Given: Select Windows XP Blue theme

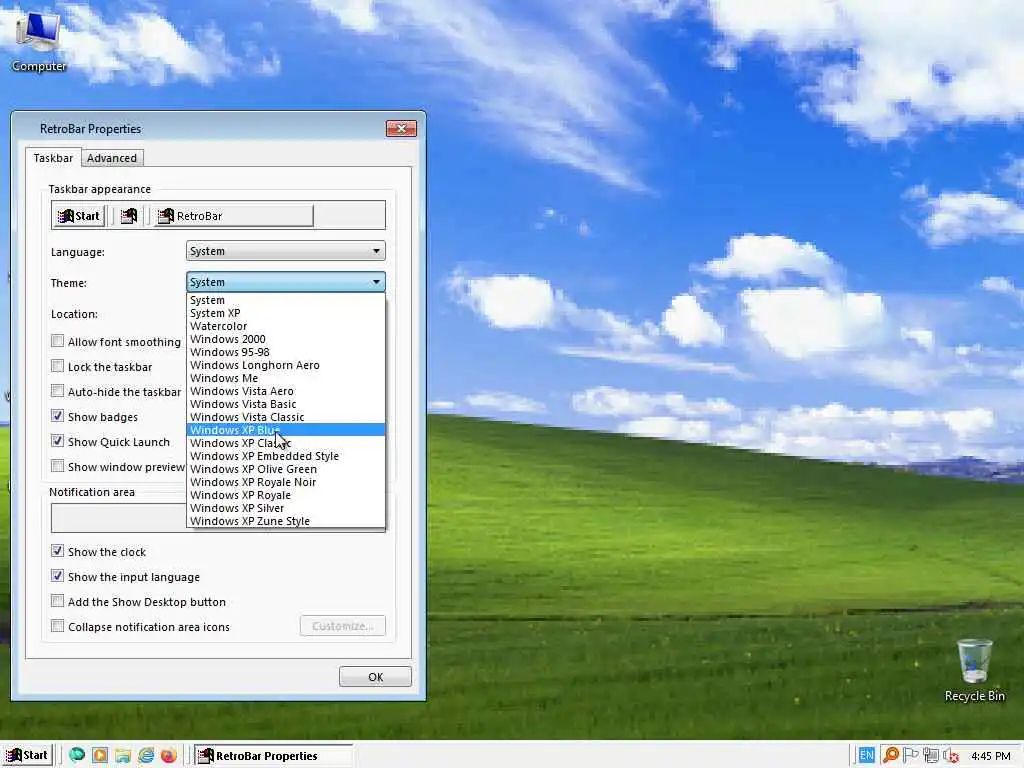Looking at the screenshot, I should pos(286,430).
